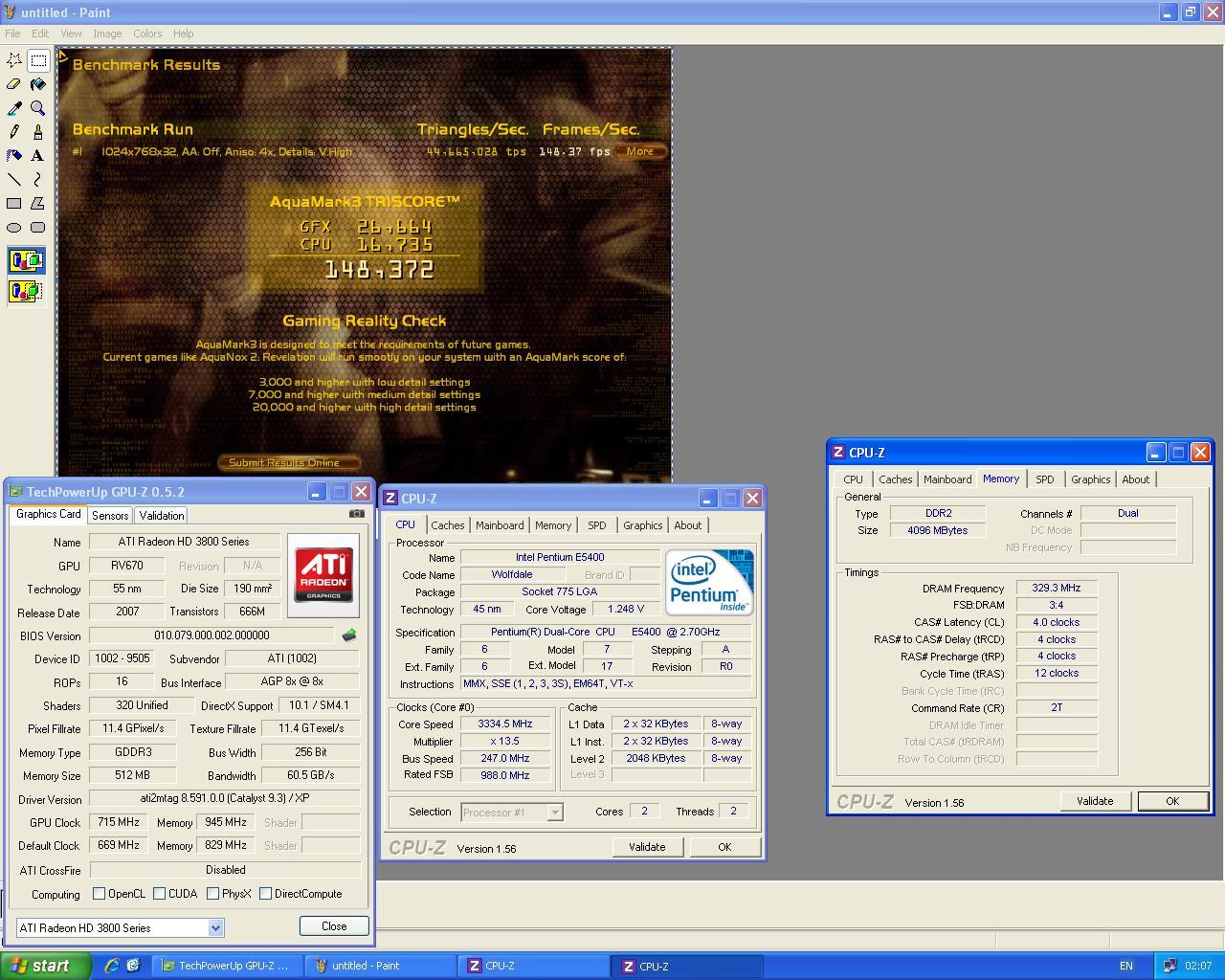
Task: Click the second quick launch icon on the taskbar
Action: pyautogui.click(x=133, y=966)
